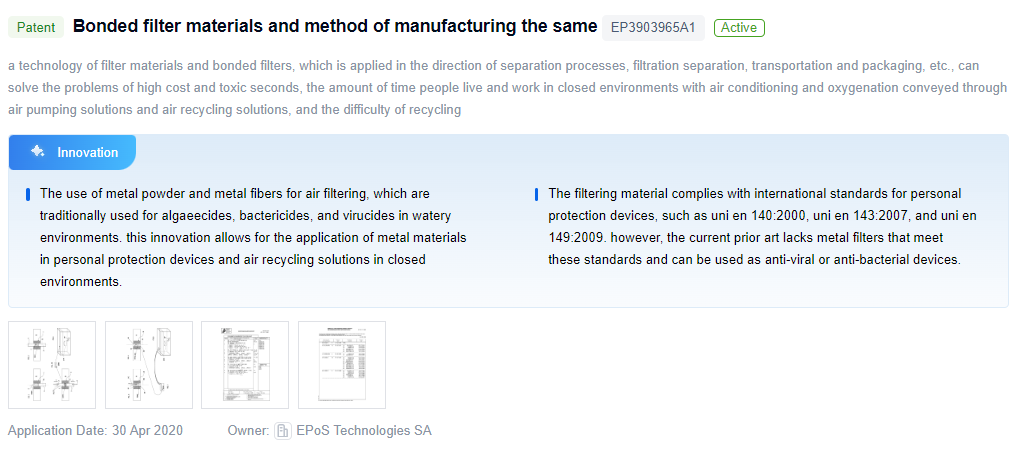
Task: Click the blue marker before the metal powder paragraph
Action: coord(28,194)
